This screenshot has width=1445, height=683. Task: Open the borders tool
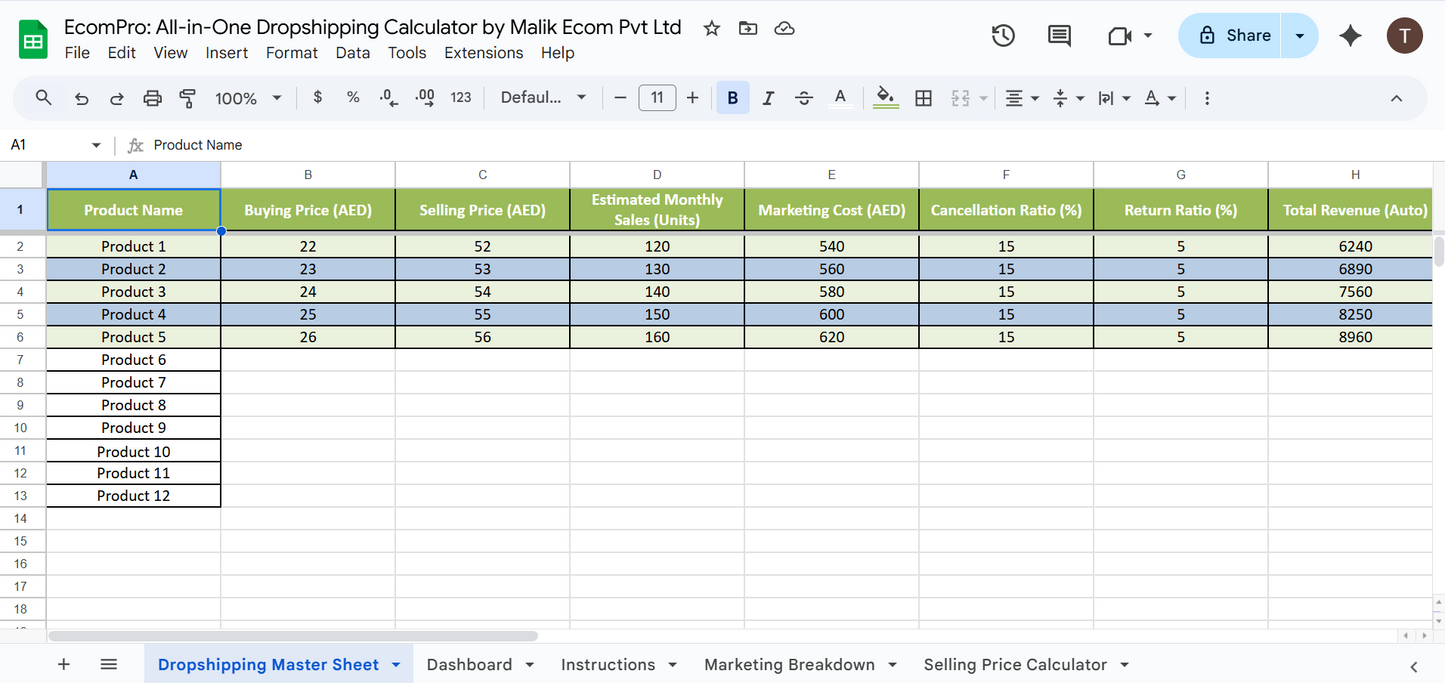924,98
